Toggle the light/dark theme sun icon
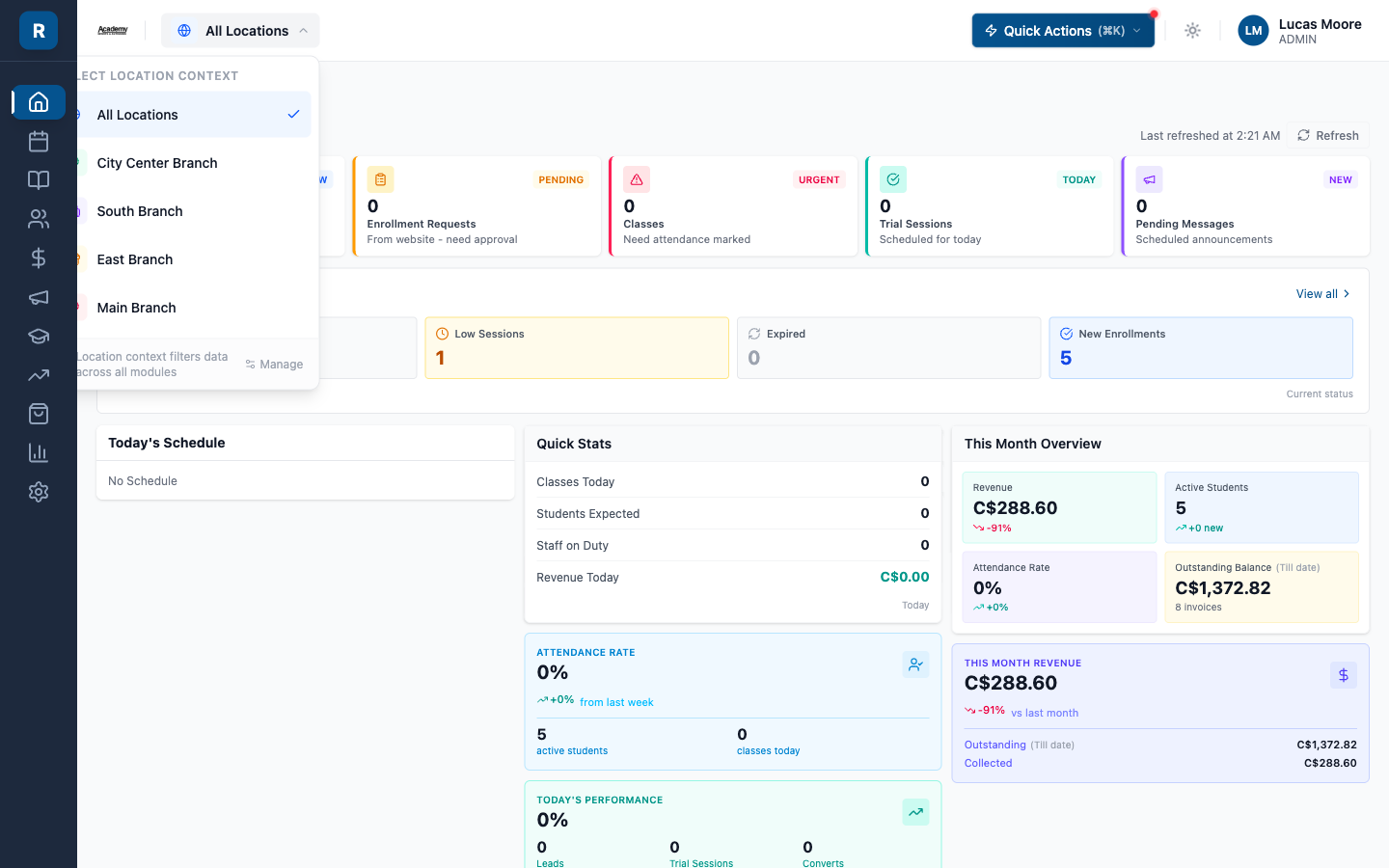Screen dimensions: 1389x868 [1192, 31]
